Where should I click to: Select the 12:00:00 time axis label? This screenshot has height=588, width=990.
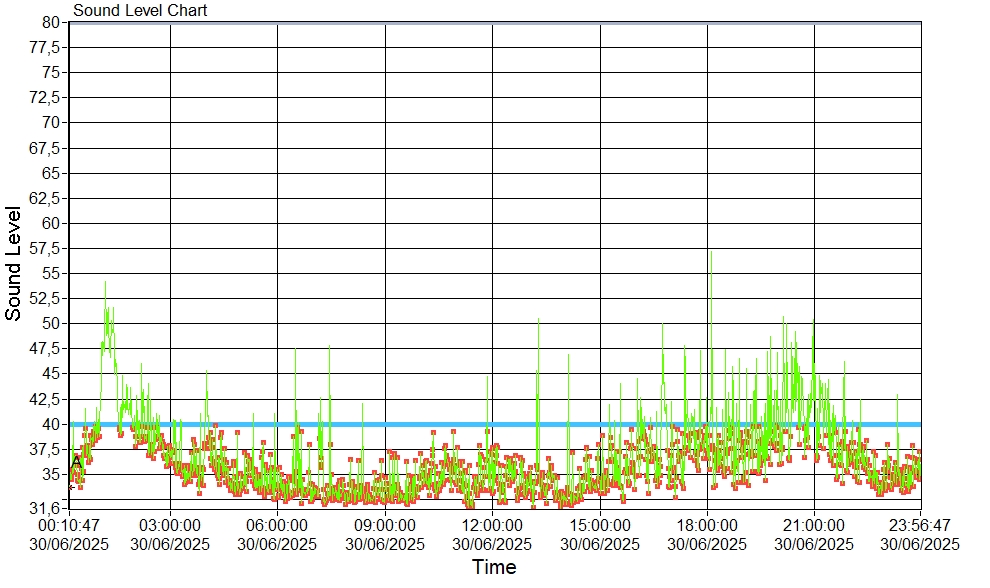point(492,524)
